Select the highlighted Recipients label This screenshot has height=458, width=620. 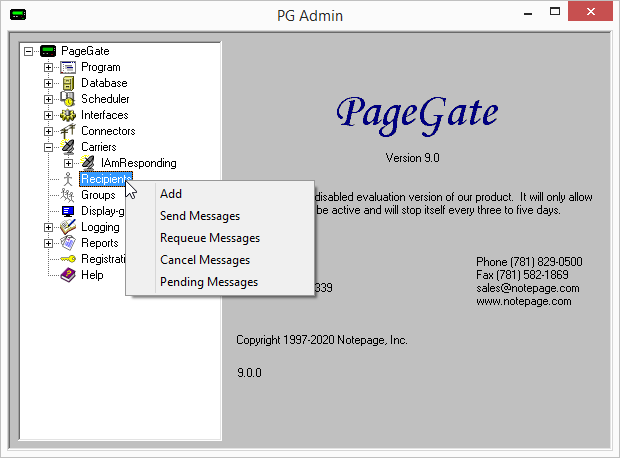[106, 179]
